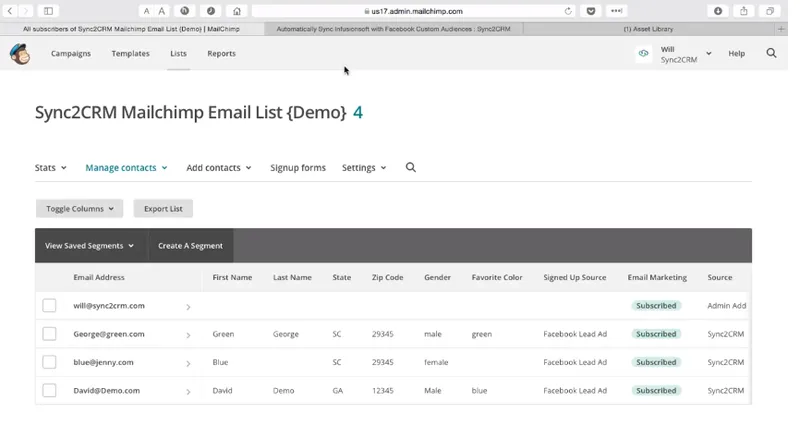The image size is (800, 425).
Task: Select checkbox for George@green.com
Action: click(x=49, y=334)
